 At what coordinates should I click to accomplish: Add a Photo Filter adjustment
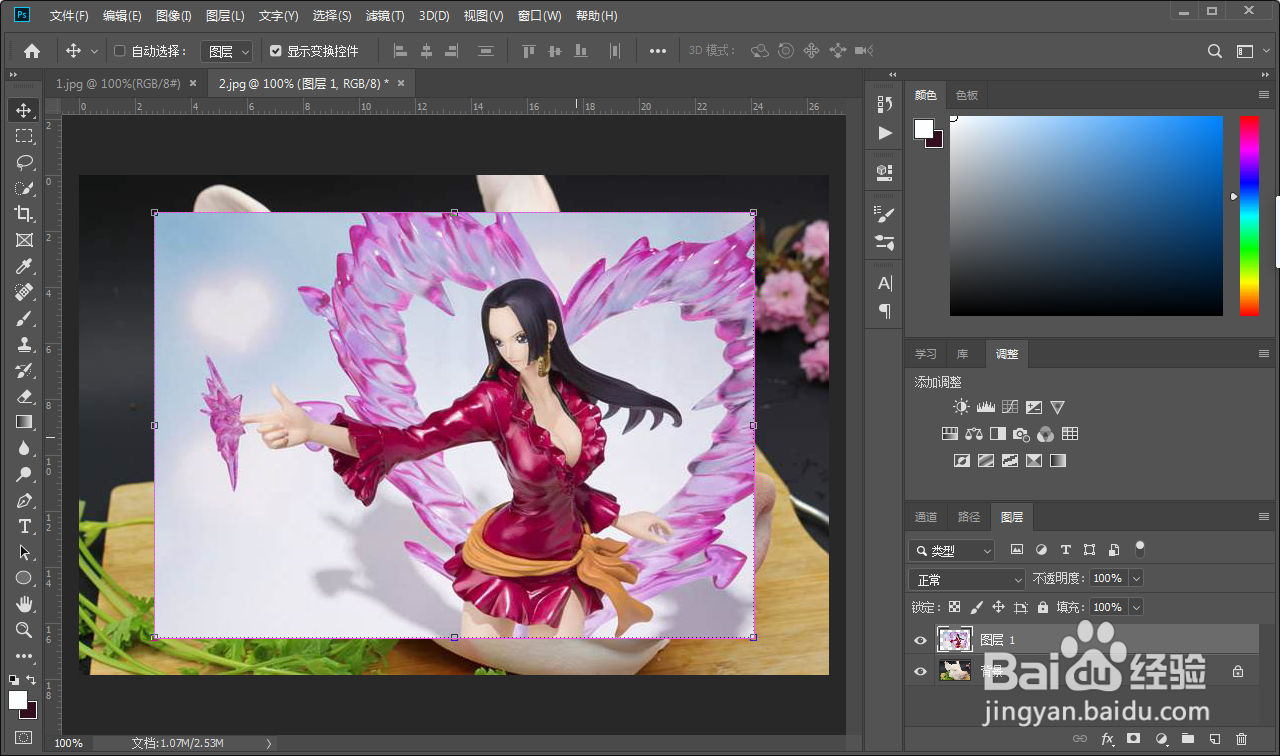click(1021, 434)
